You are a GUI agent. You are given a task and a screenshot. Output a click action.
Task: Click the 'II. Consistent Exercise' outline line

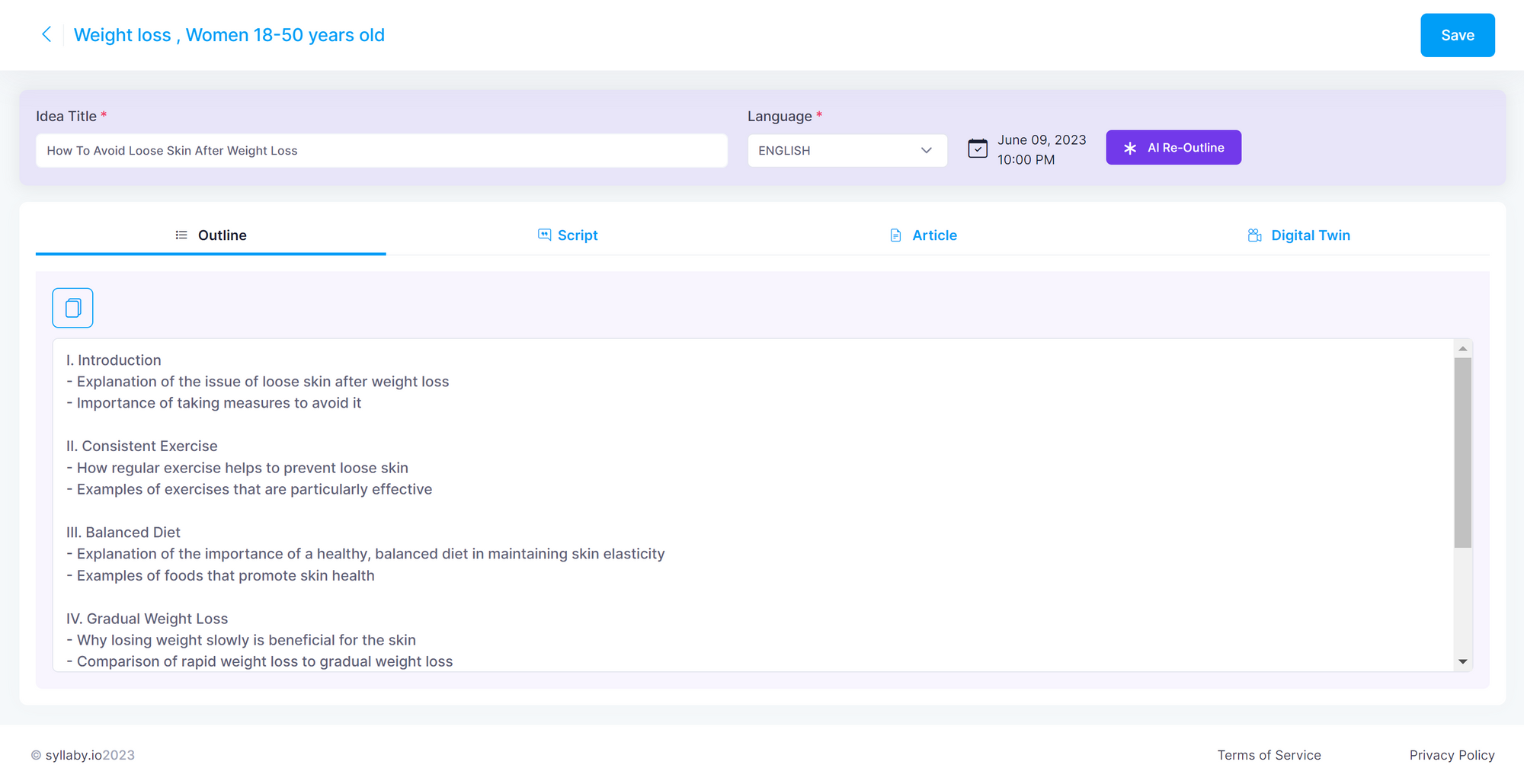point(142,446)
